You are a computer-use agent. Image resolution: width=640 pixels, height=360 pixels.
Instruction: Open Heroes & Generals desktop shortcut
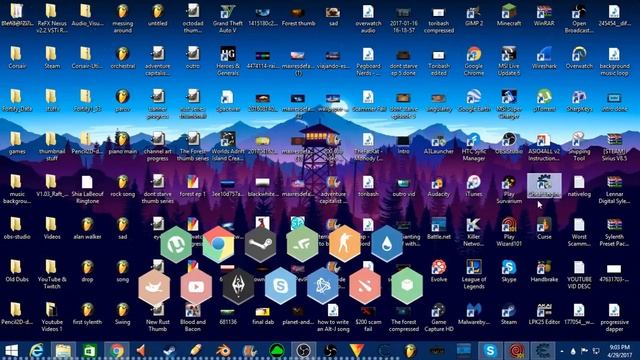coord(228,61)
